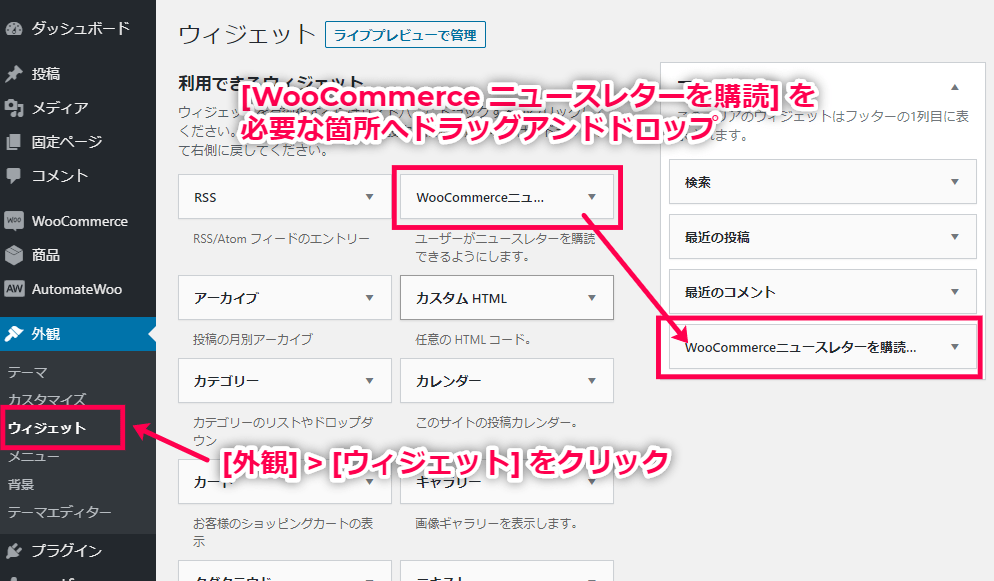Expand the カスタム HTML widget arrow
This screenshot has height=581, width=994.
592,298
